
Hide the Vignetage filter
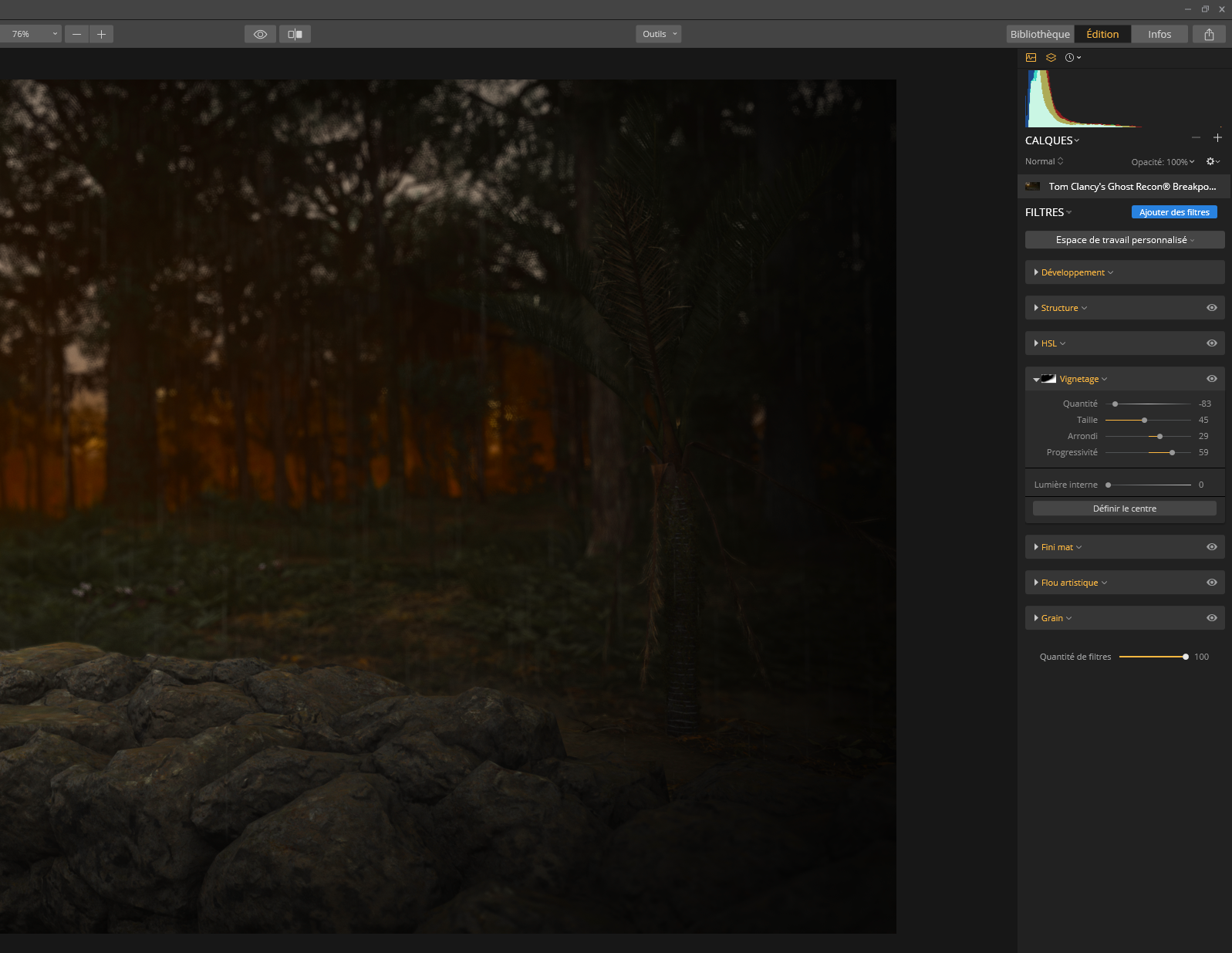[1212, 379]
